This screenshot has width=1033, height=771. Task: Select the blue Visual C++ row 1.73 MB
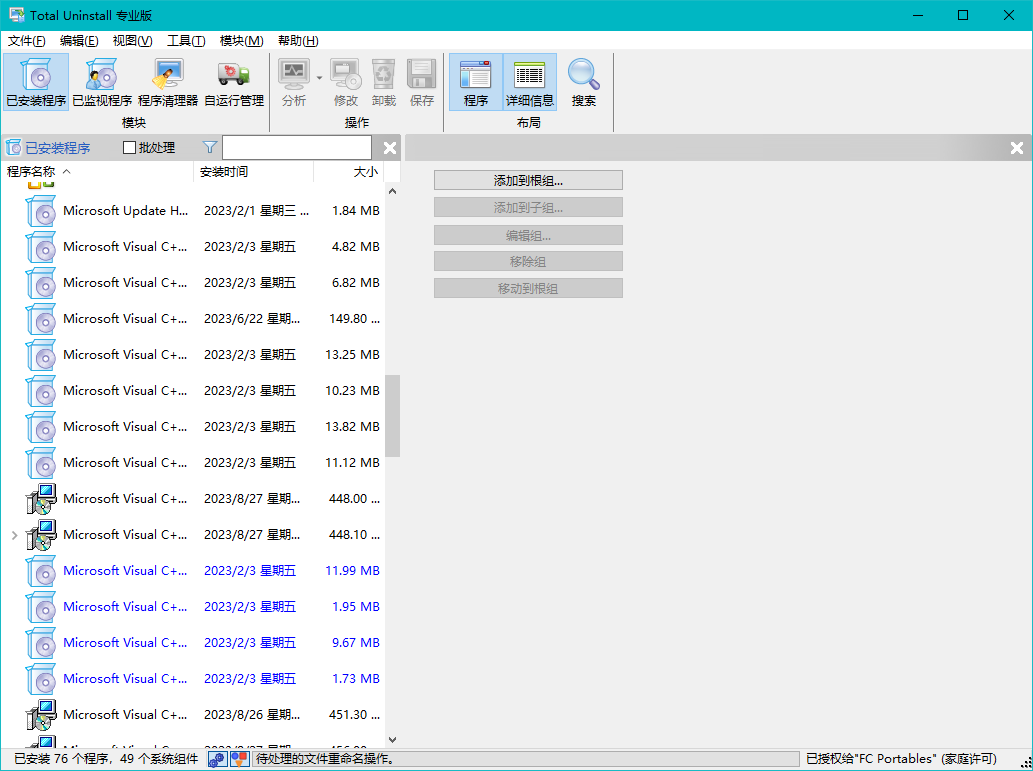[x=192, y=679]
